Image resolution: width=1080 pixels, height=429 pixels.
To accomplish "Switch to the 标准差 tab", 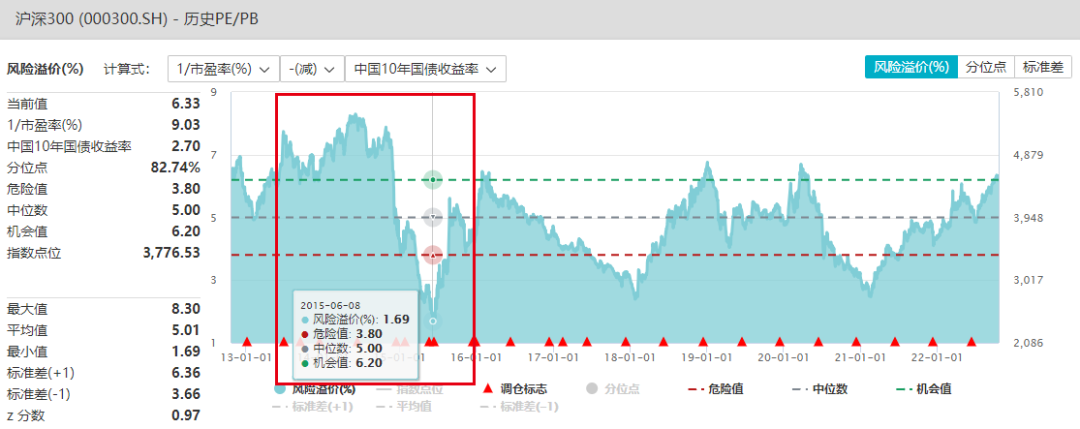I will (1043, 67).
